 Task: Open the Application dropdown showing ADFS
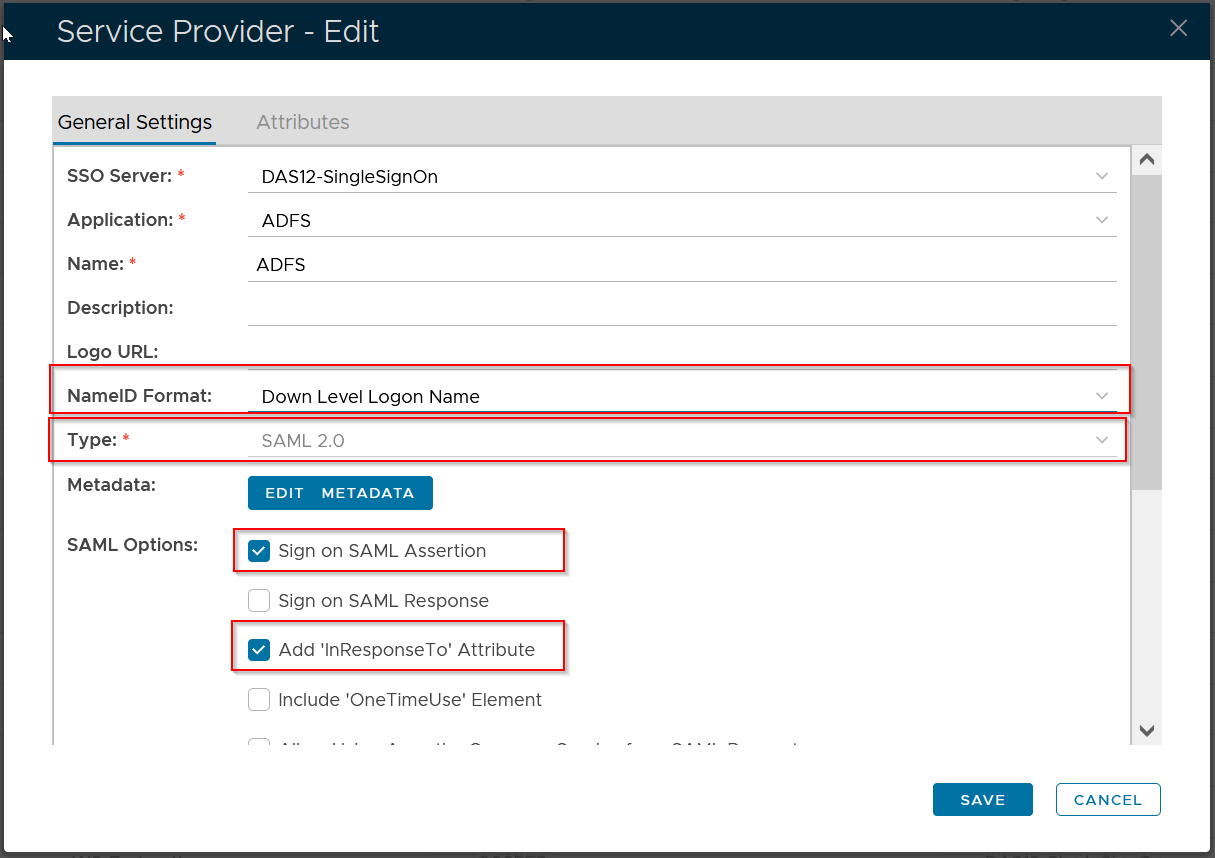[x=1101, y=220]
